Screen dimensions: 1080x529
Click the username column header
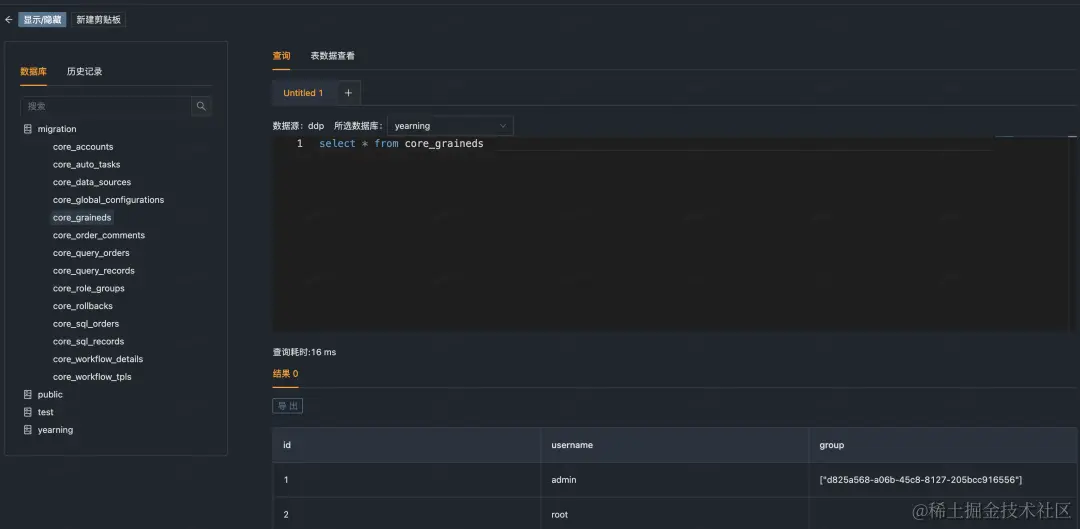pos(675,445)
